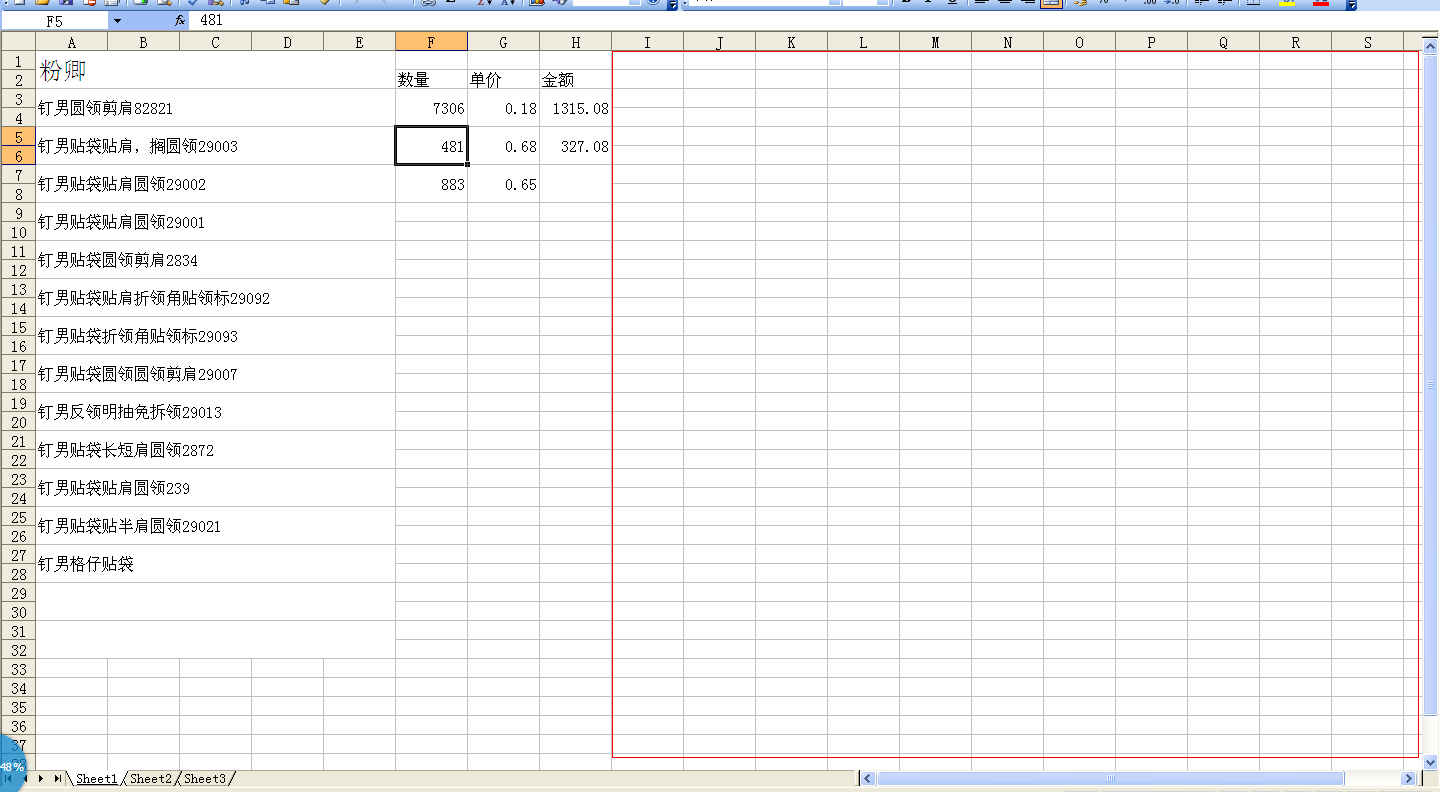Select column header S
The width and height of the screenshot is (1440, 792).
[1367, 42]
